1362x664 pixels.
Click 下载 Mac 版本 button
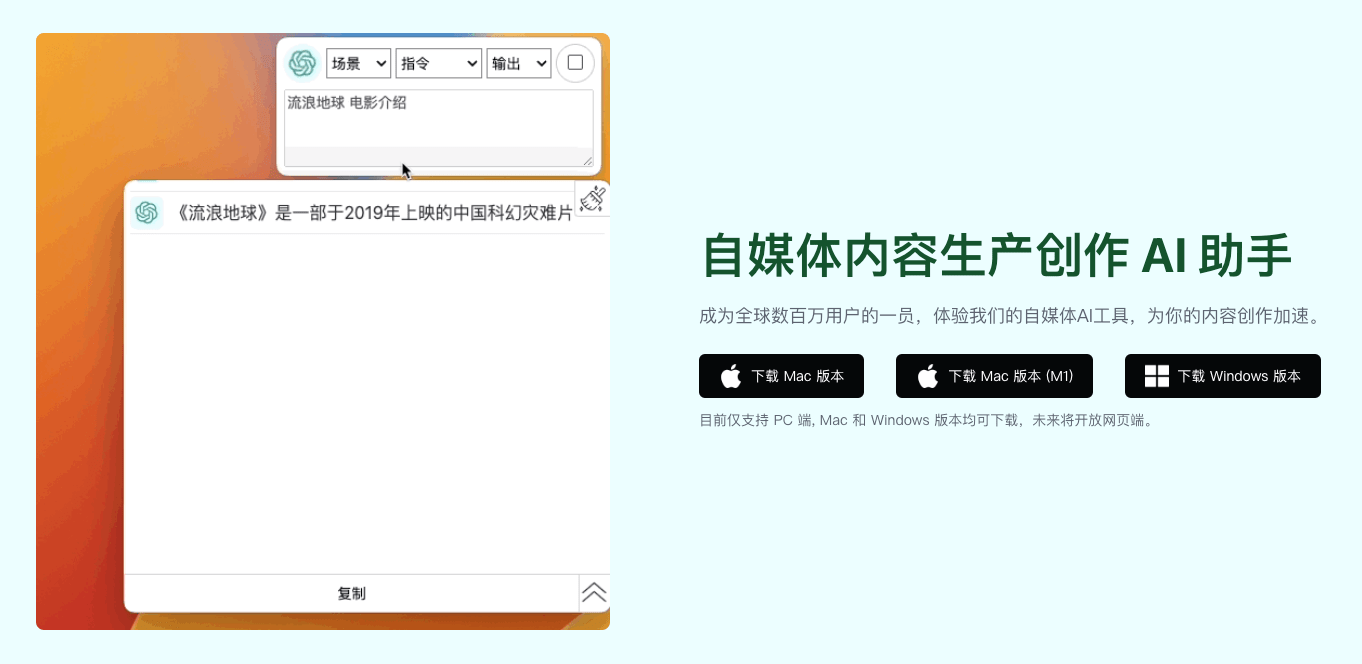point(781,376)
